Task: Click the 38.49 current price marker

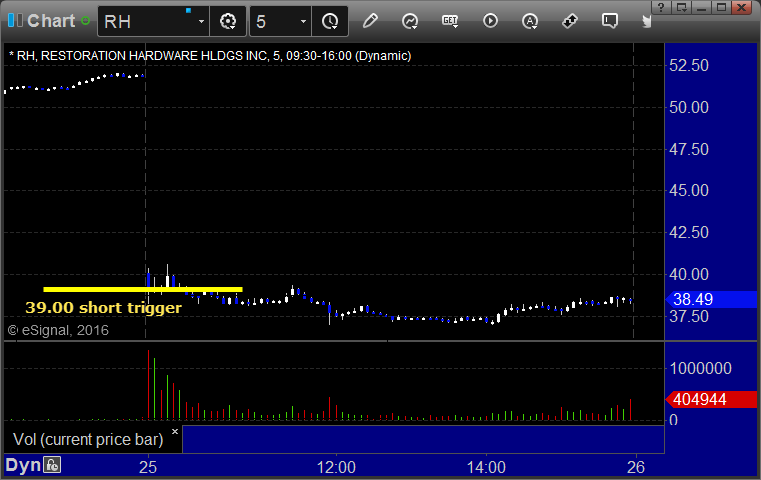Action: point(711,299)
